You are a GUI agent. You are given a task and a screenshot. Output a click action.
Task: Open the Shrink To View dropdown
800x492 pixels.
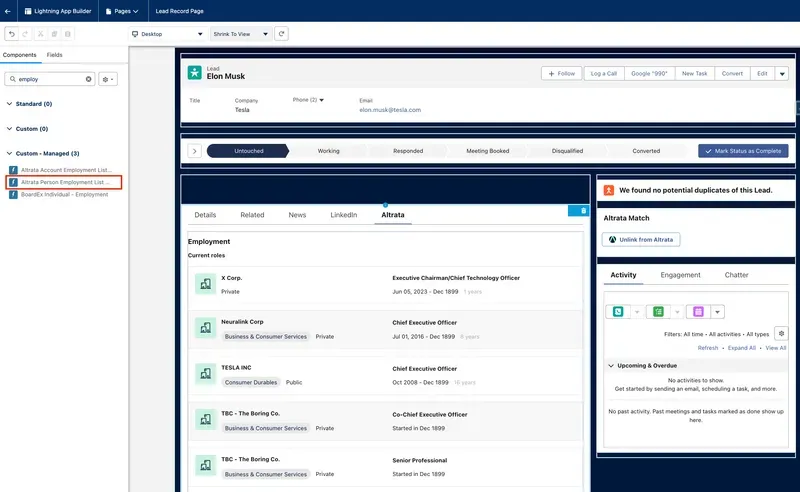coord(241,34)
